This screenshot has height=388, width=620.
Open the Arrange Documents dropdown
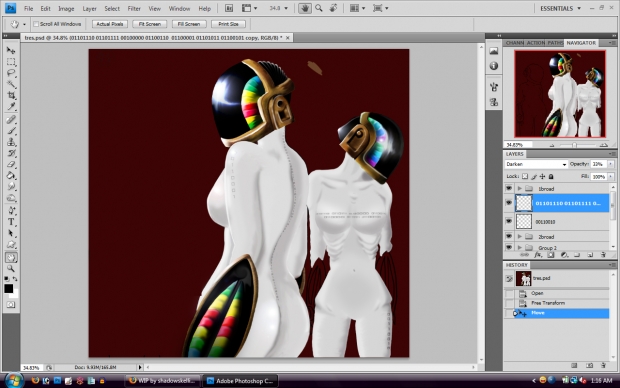[357, 8]
